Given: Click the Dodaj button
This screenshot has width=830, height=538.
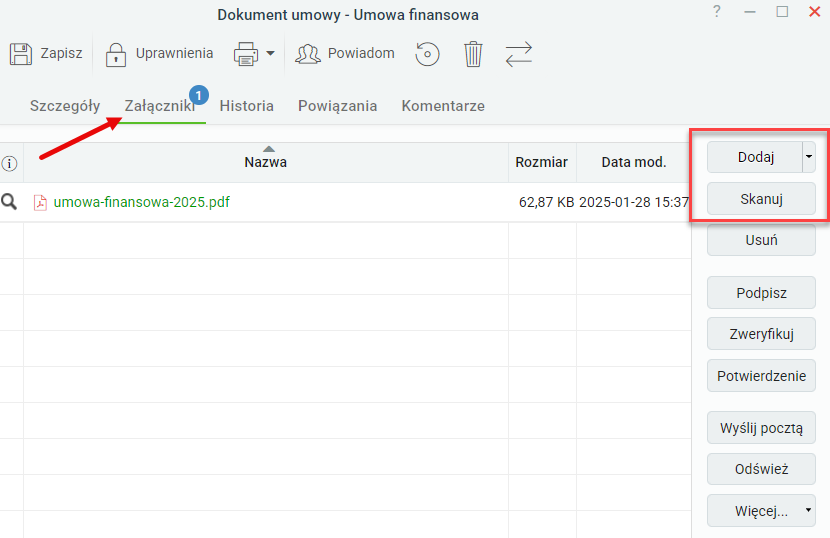Looking at the screenshot, I should tap(755, 157).
